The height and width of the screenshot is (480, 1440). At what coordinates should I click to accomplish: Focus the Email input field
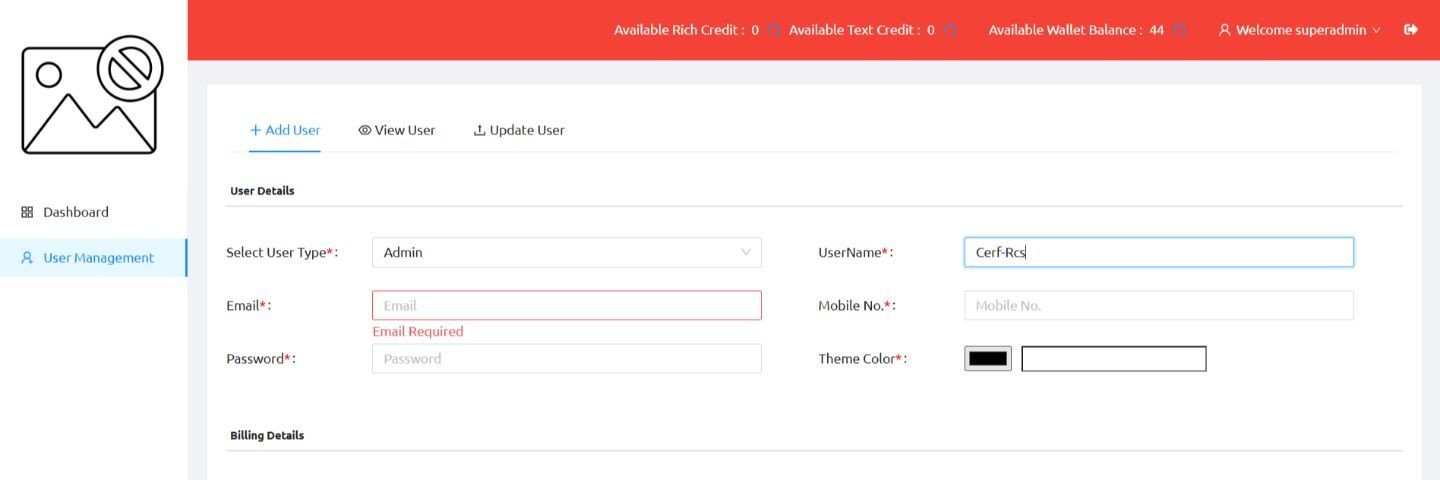click(x=566, y=306)
